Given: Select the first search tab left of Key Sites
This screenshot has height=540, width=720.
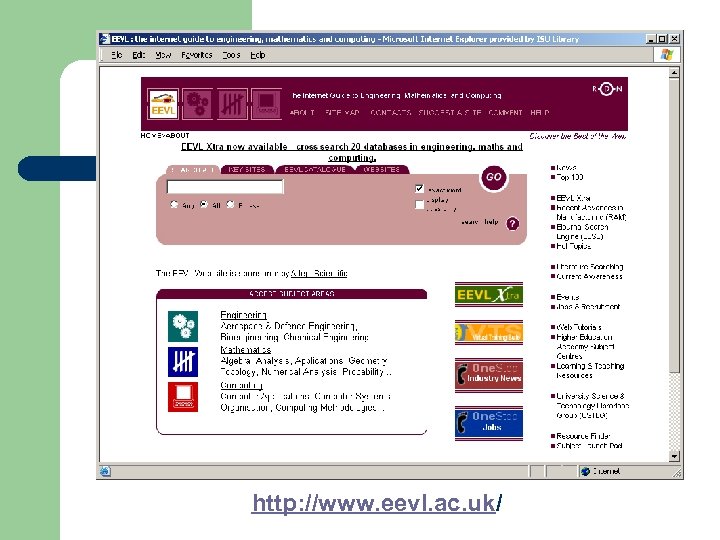Looking at the screenshot, I should (x=193, y=170).
